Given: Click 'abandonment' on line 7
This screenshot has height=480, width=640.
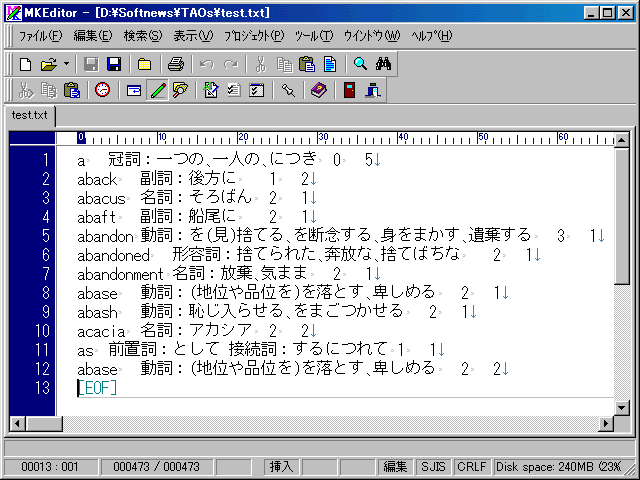Looking at the screenshot, I should click(x=120, y=274).
